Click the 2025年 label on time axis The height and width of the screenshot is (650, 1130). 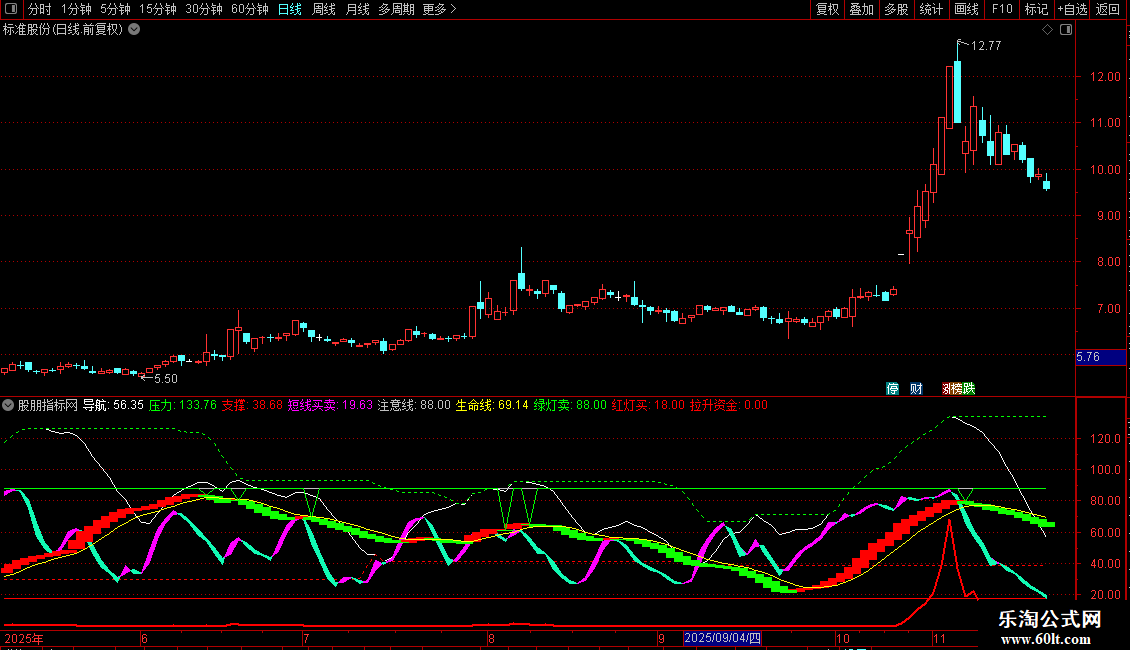click(24, 638)
